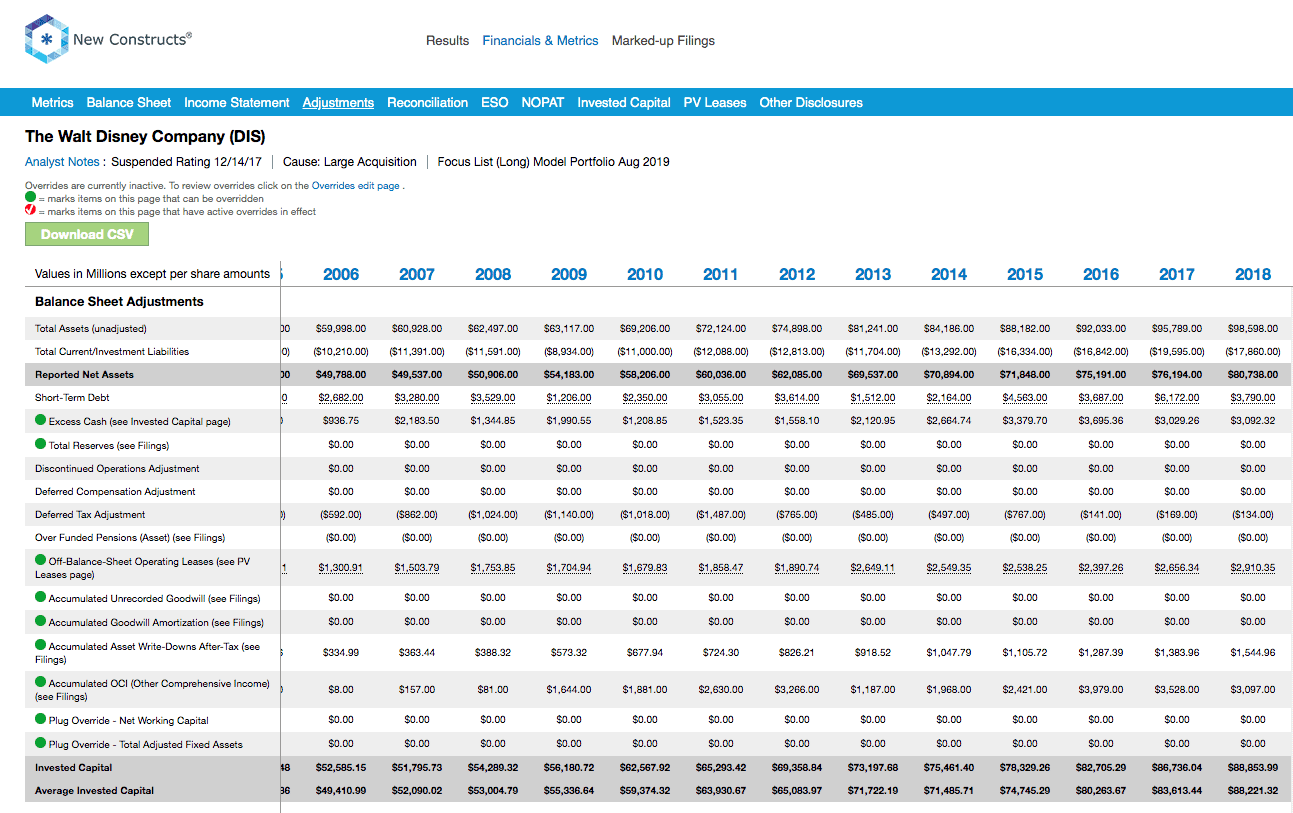Click the 2010 column header
The image size is (1293, 813).
point(645,274)
